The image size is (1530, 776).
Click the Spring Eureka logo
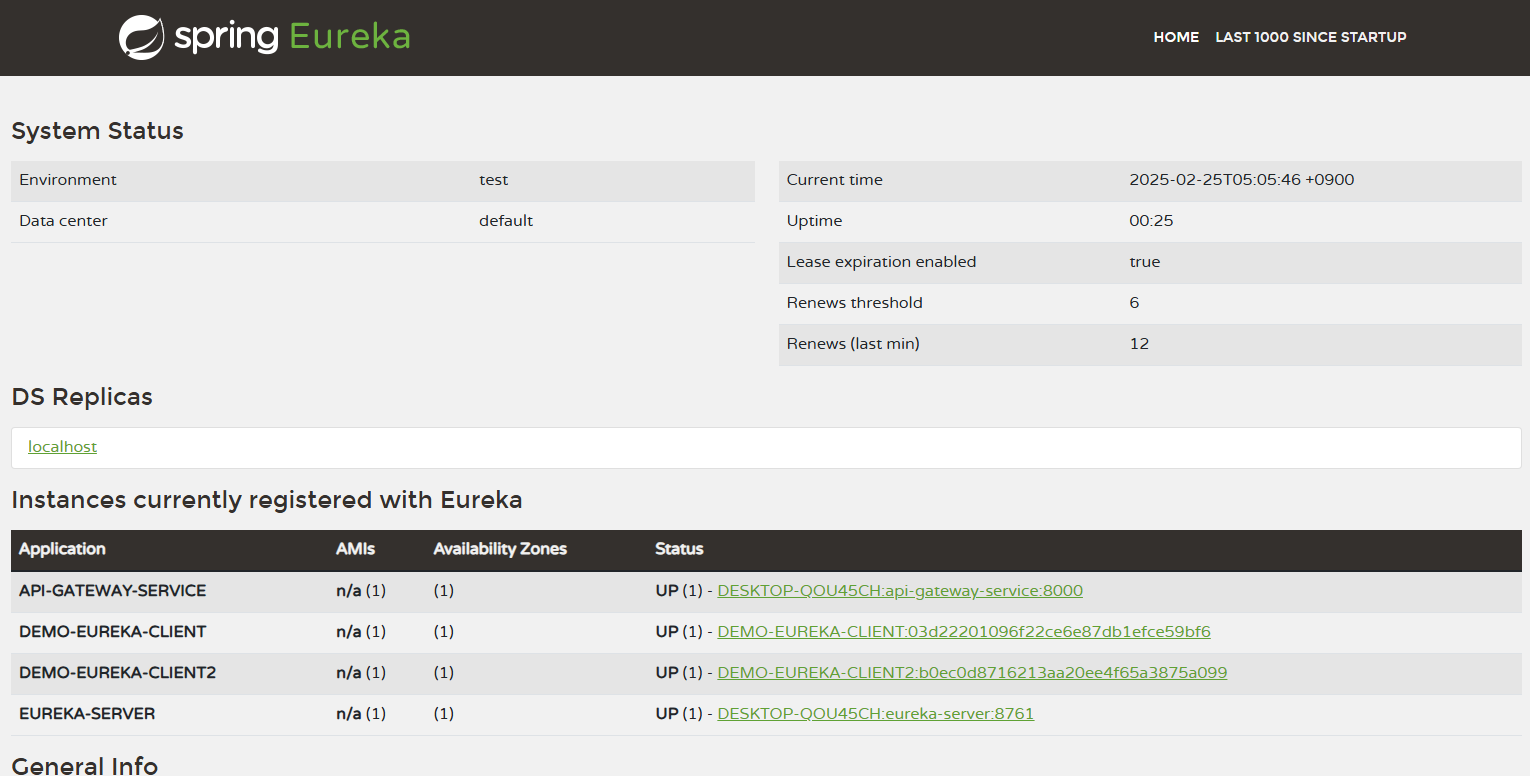click(x=263, y=37)
